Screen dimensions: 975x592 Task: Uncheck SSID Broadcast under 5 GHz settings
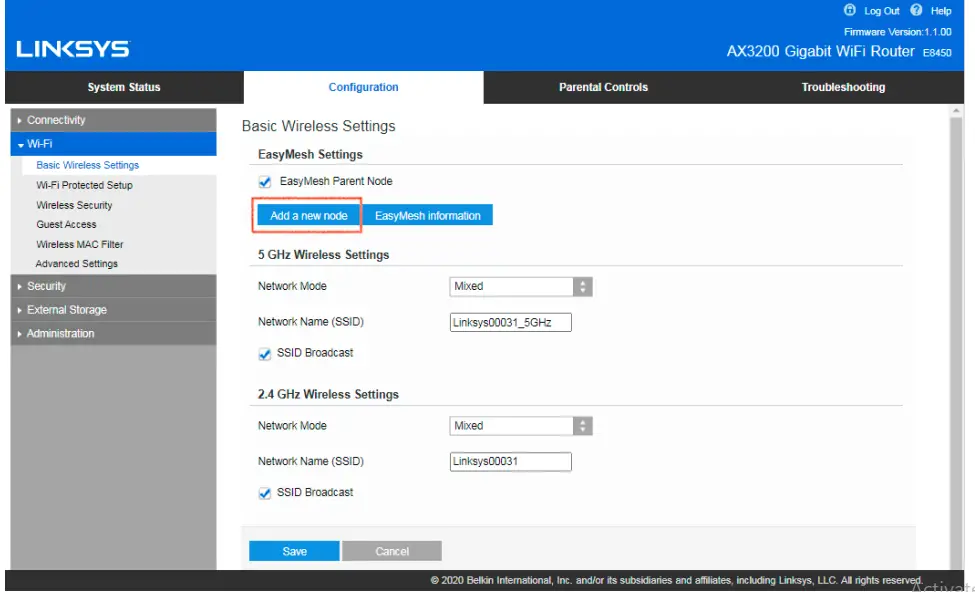[264, 352]
